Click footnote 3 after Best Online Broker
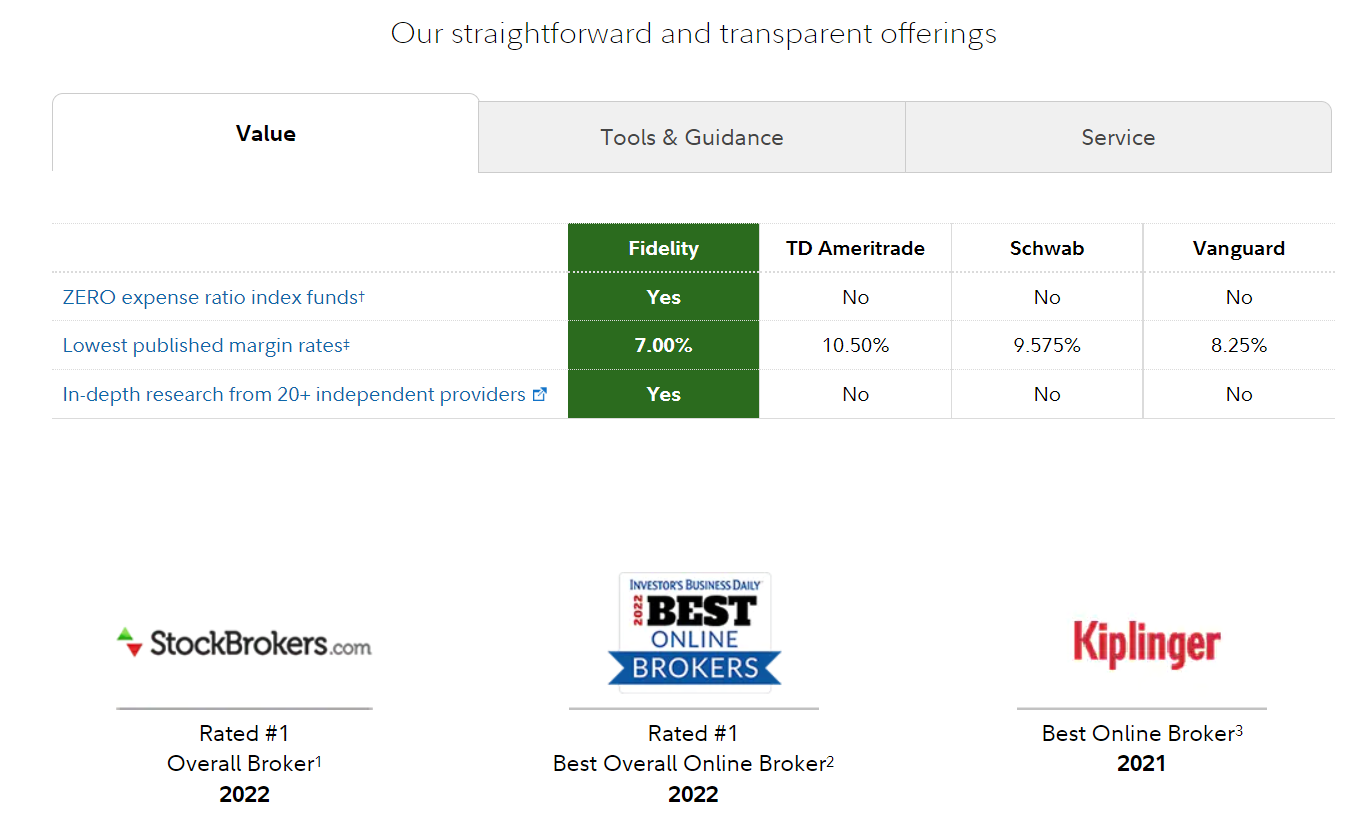 [x=1239, y=730]
